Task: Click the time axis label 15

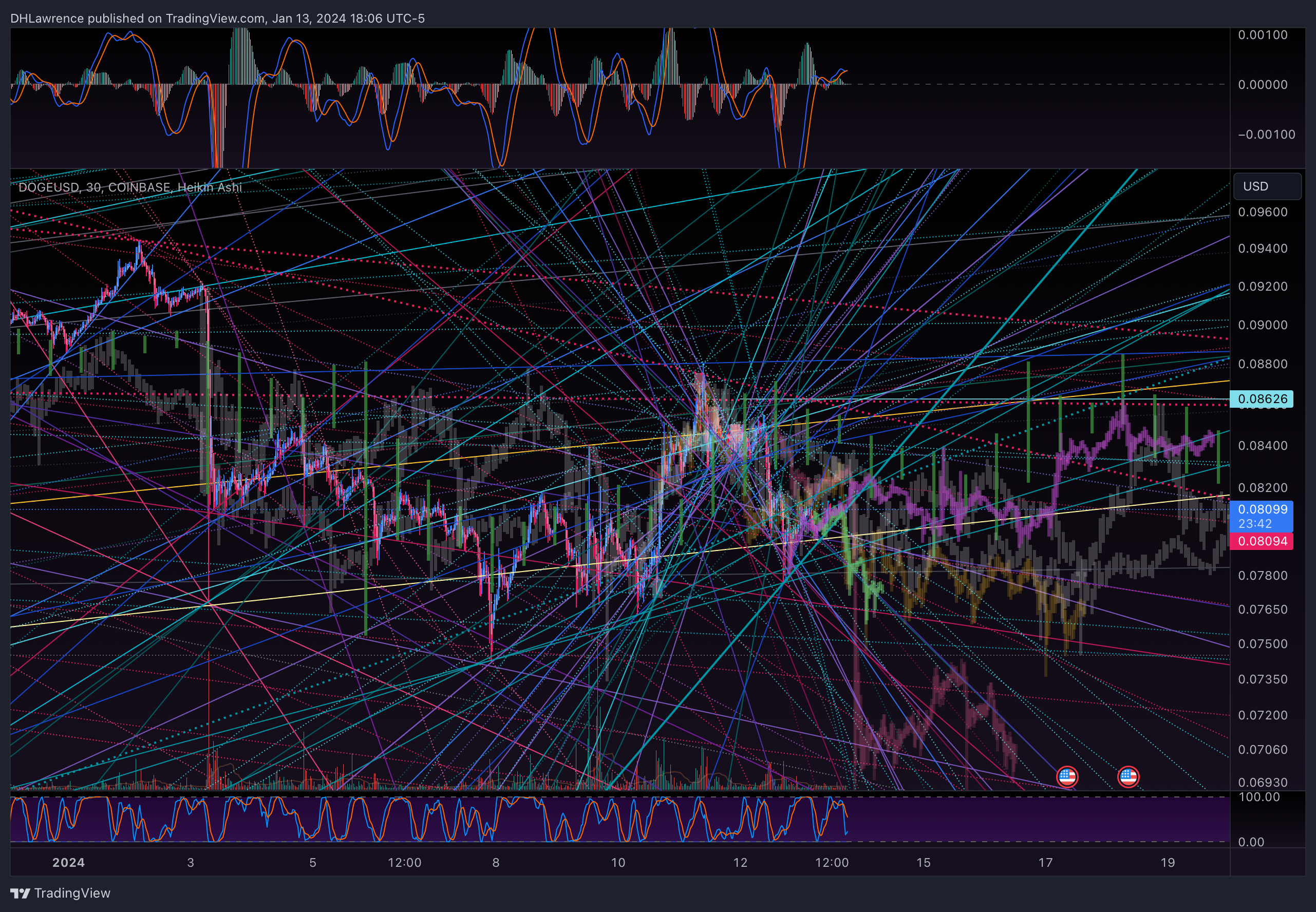Action: coord(924,862)
